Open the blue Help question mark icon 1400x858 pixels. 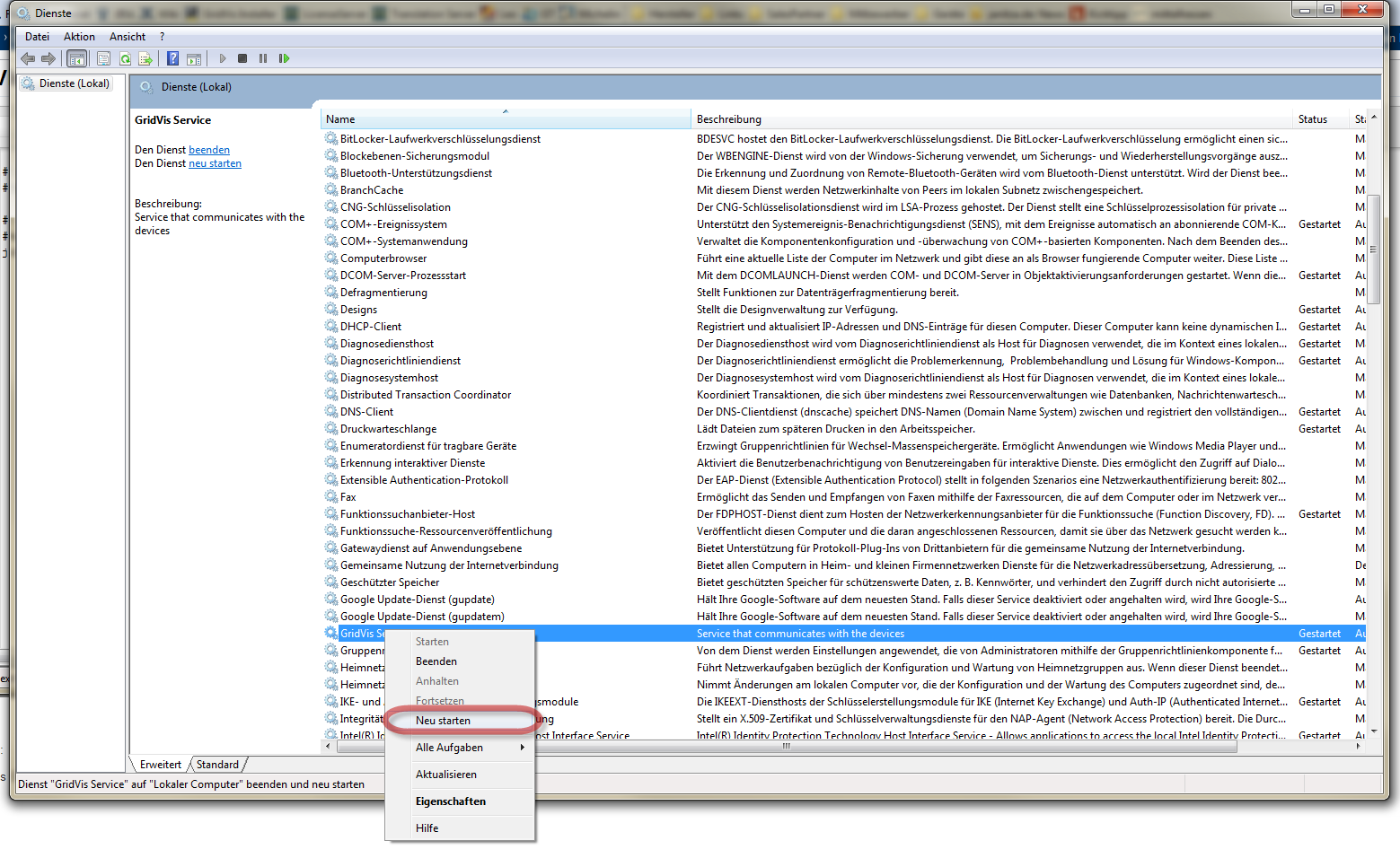tap(172, 58)
